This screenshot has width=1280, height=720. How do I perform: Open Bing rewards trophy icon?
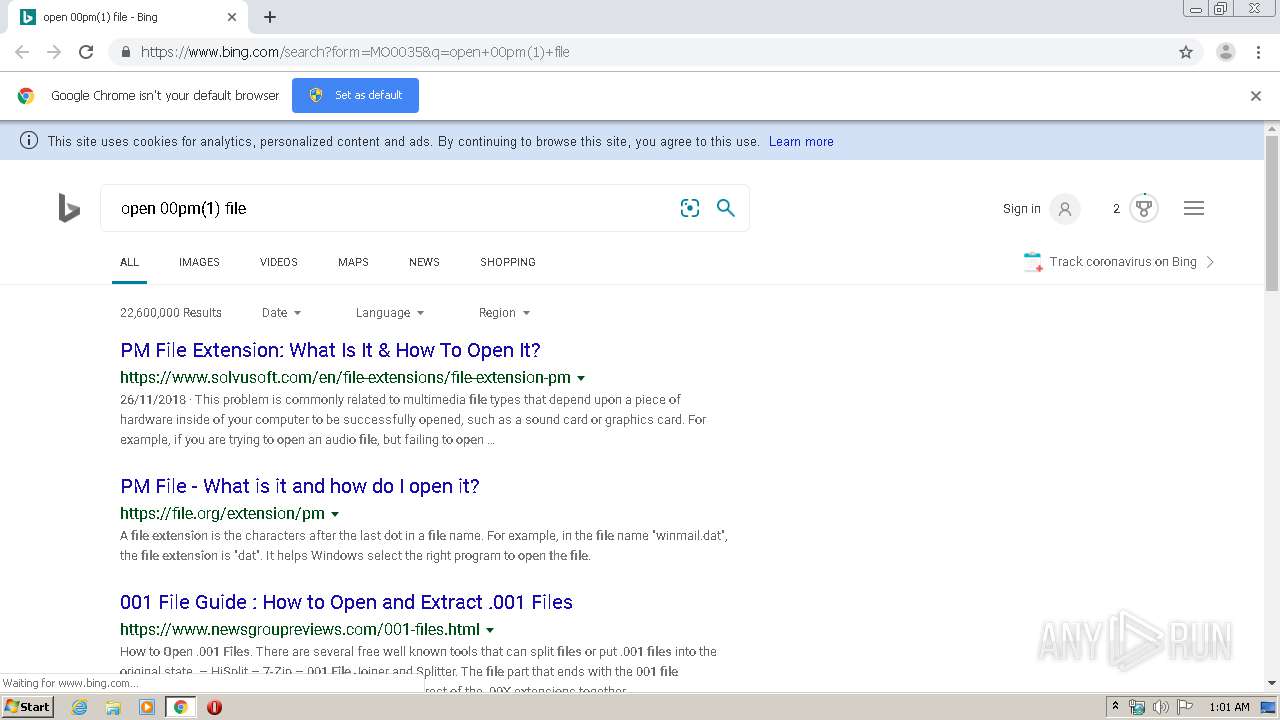[x=1144, y=208]
